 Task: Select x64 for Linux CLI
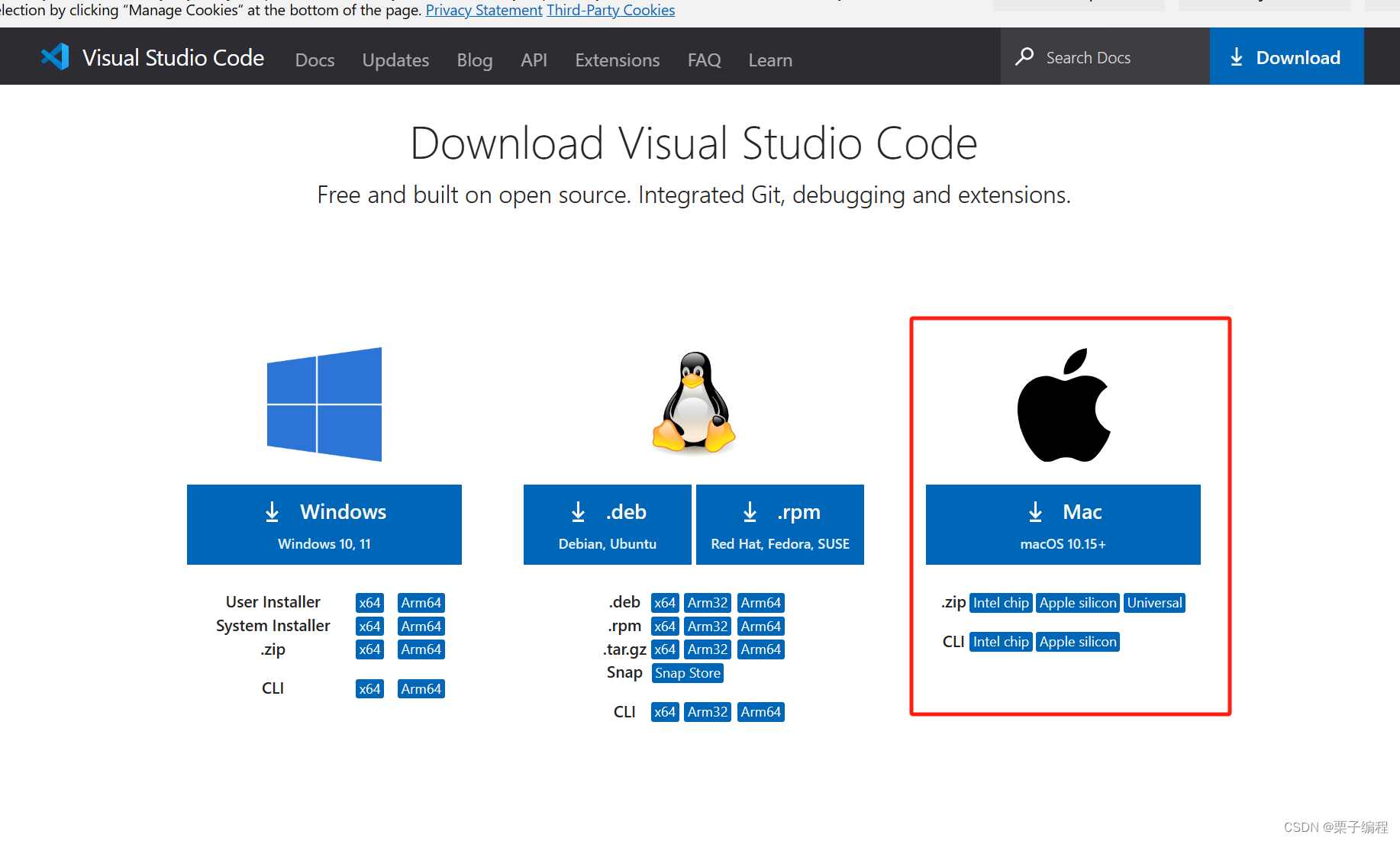(x=665, y=712)
